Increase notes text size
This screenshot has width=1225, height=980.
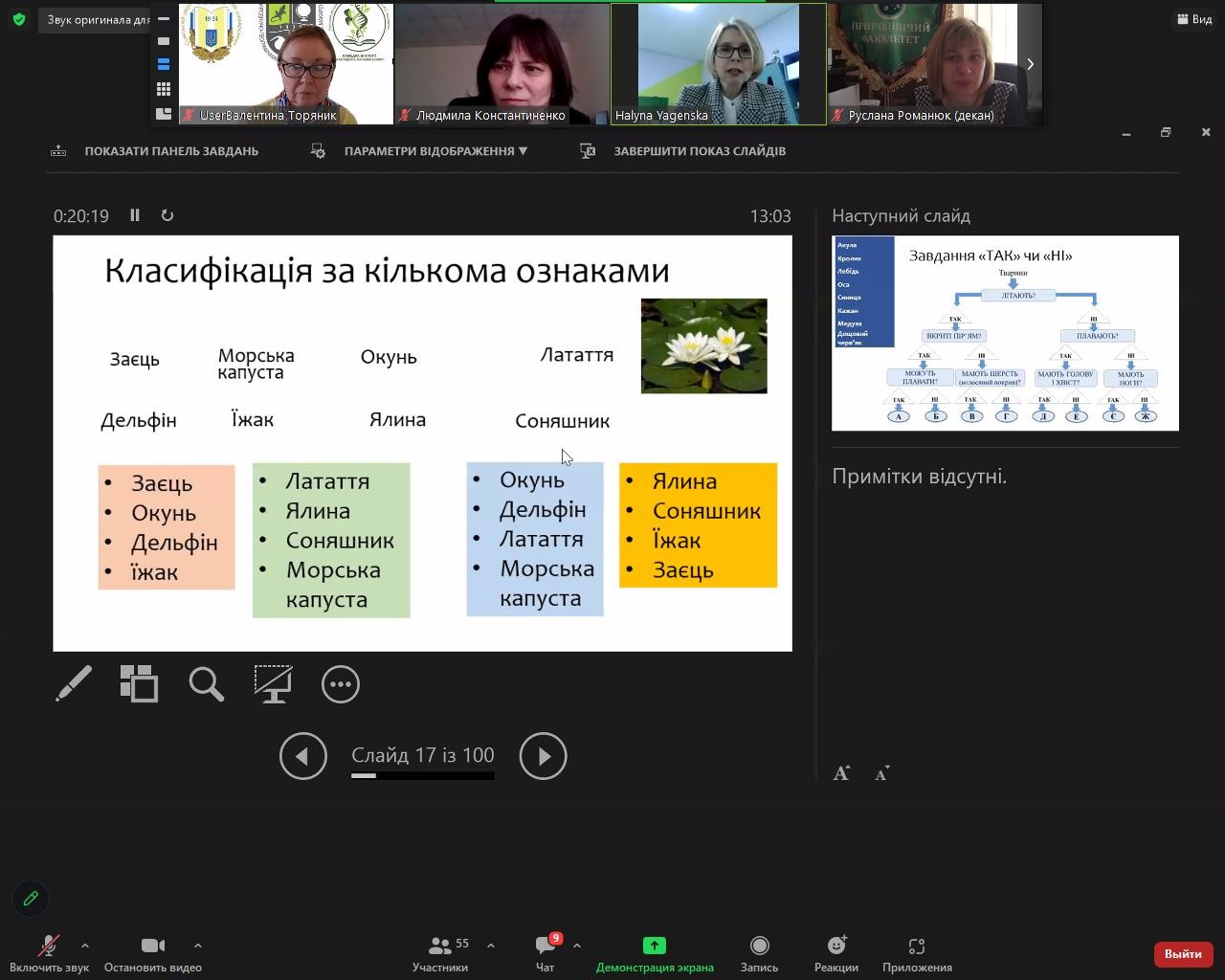coord(841,773)
